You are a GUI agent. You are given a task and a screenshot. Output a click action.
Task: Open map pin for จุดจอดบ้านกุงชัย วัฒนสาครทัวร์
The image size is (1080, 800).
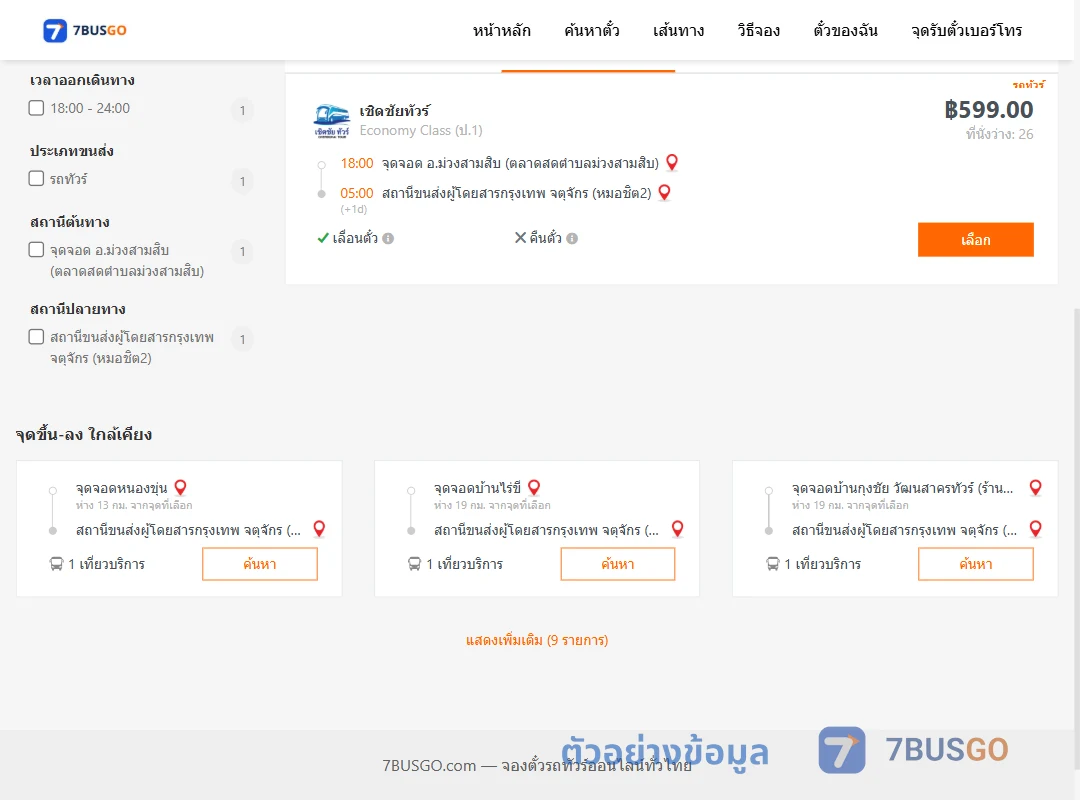[x=1035, y=488]
